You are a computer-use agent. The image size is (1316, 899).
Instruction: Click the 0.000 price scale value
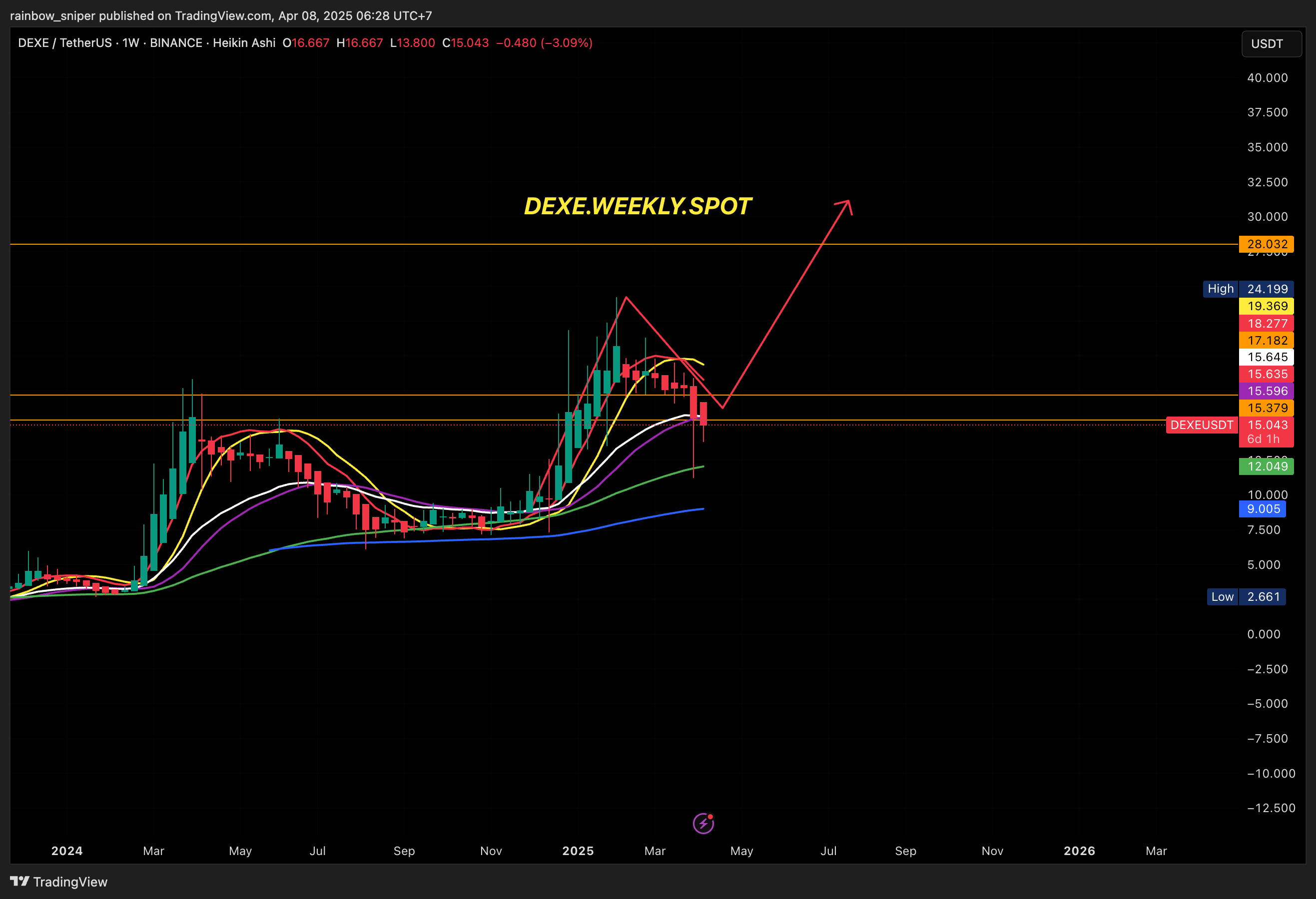pos(1264,634)
